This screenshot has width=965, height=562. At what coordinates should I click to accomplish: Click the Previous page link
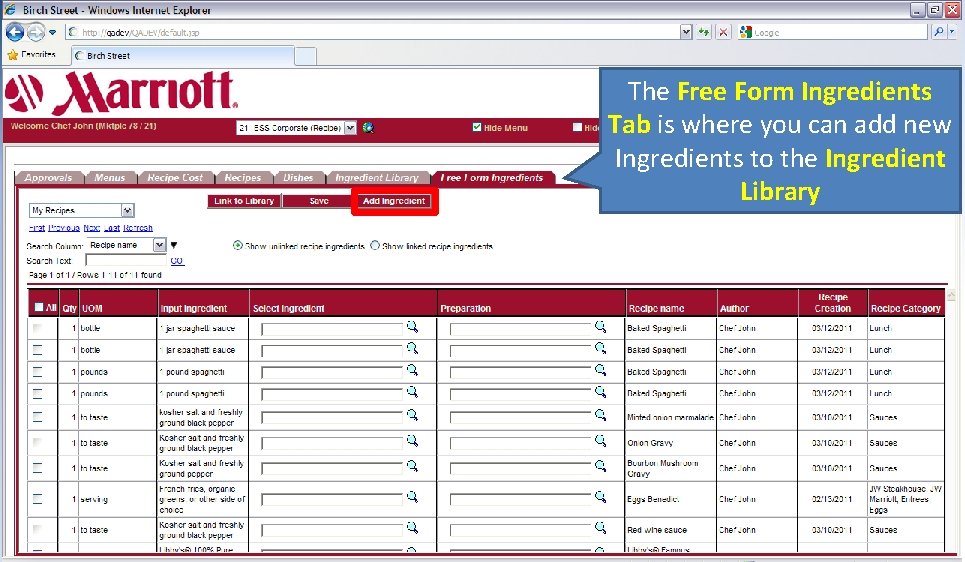tap(64, 228)
